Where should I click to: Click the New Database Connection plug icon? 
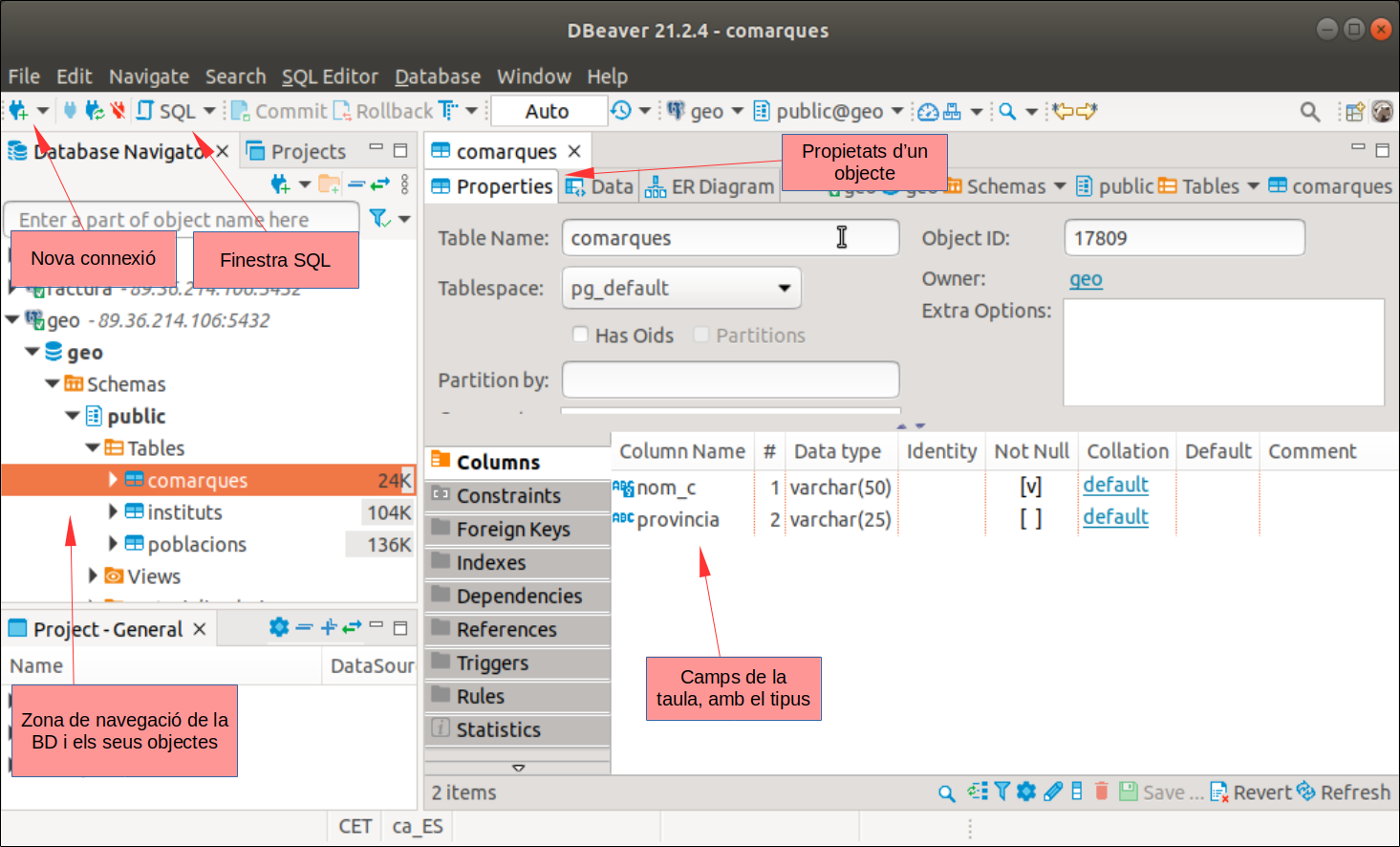click(x=18, y=111)
